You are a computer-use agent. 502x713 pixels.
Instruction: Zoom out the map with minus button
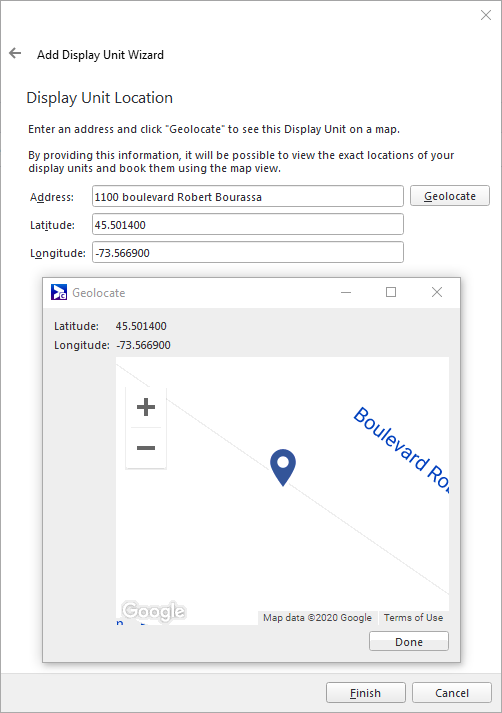click(x=146, y=448)
